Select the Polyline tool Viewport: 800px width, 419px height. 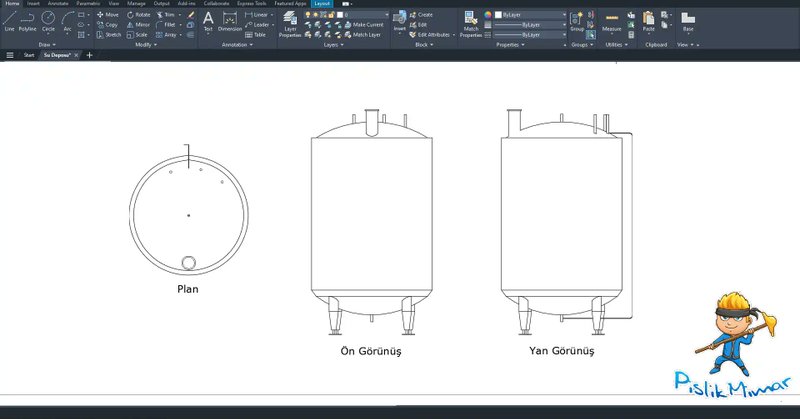point(27,20)
